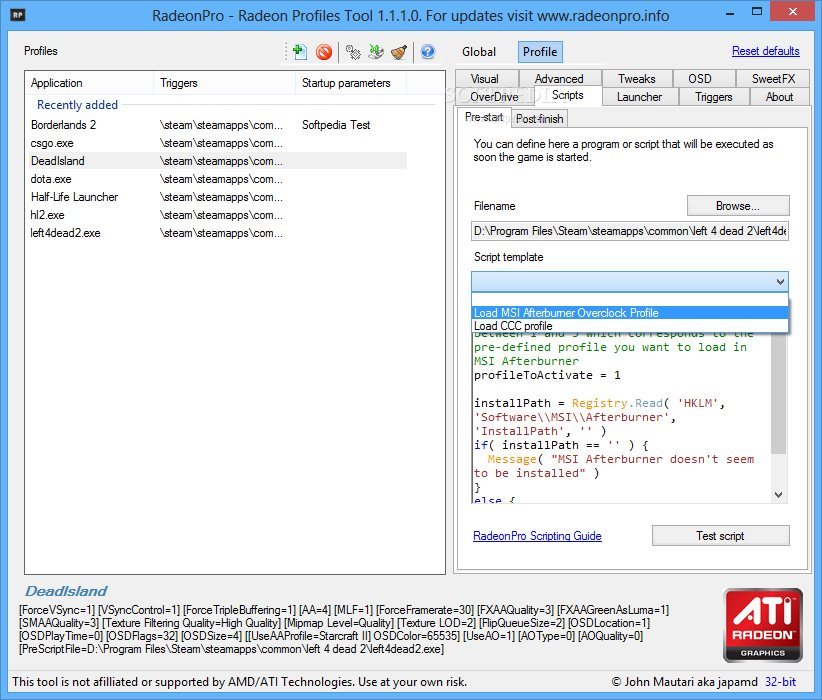
Task: Click the script editor scroll down arrow
Action: click(778, 494)
